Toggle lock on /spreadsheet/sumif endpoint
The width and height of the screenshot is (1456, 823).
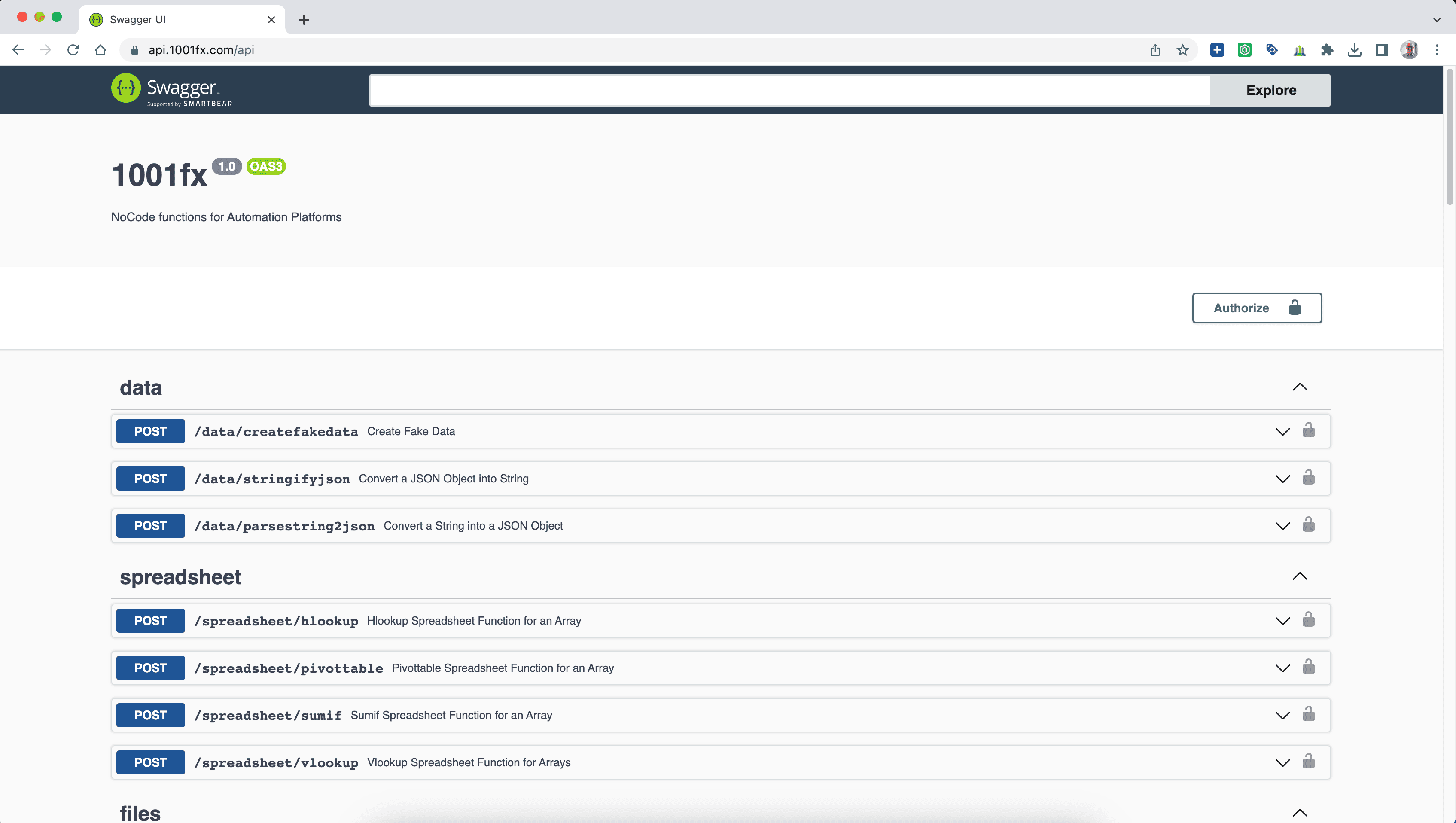1308,714
